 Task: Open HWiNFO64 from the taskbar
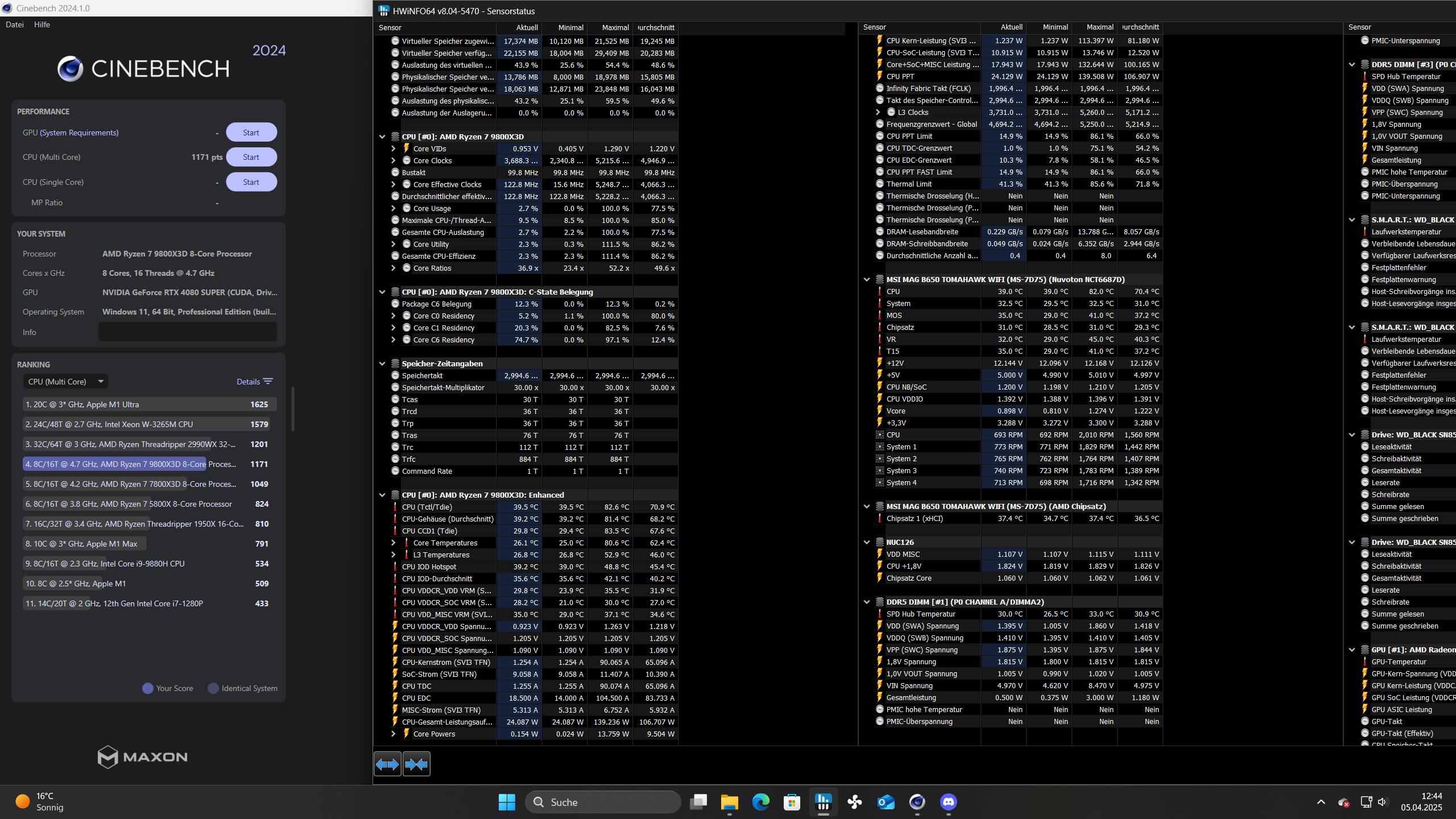(823, 802)
